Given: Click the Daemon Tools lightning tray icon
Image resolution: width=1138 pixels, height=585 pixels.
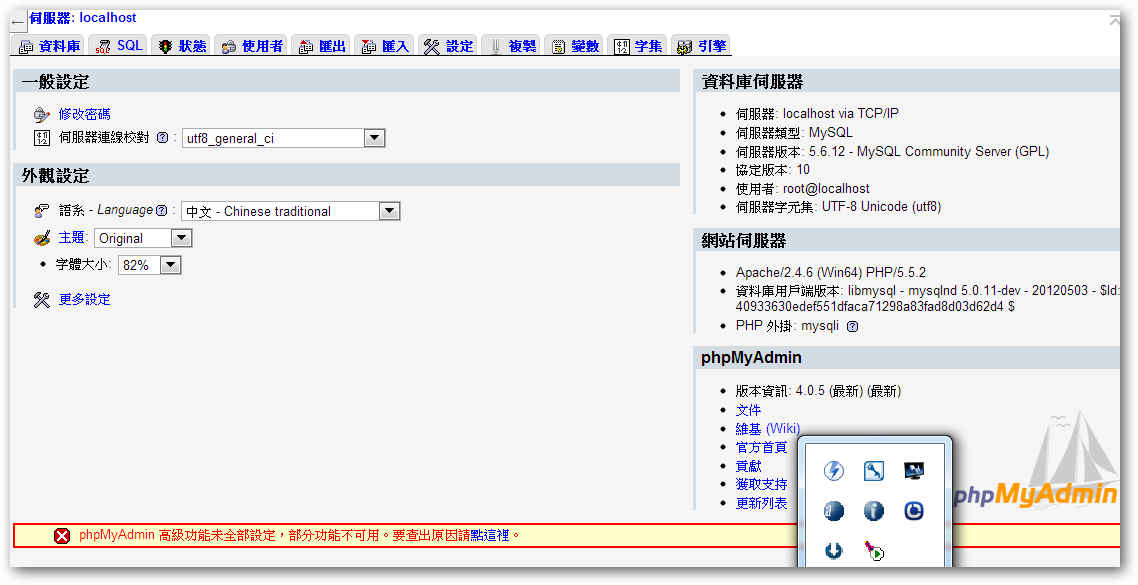Looking at the screenshot, I should [x=834, y=471].
